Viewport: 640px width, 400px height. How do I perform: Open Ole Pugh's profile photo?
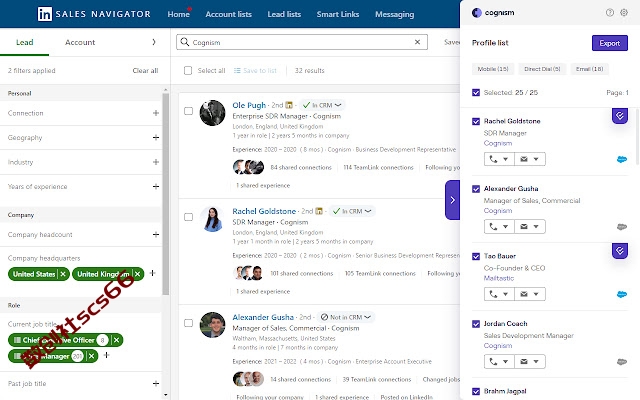click(x=212, y=113)
